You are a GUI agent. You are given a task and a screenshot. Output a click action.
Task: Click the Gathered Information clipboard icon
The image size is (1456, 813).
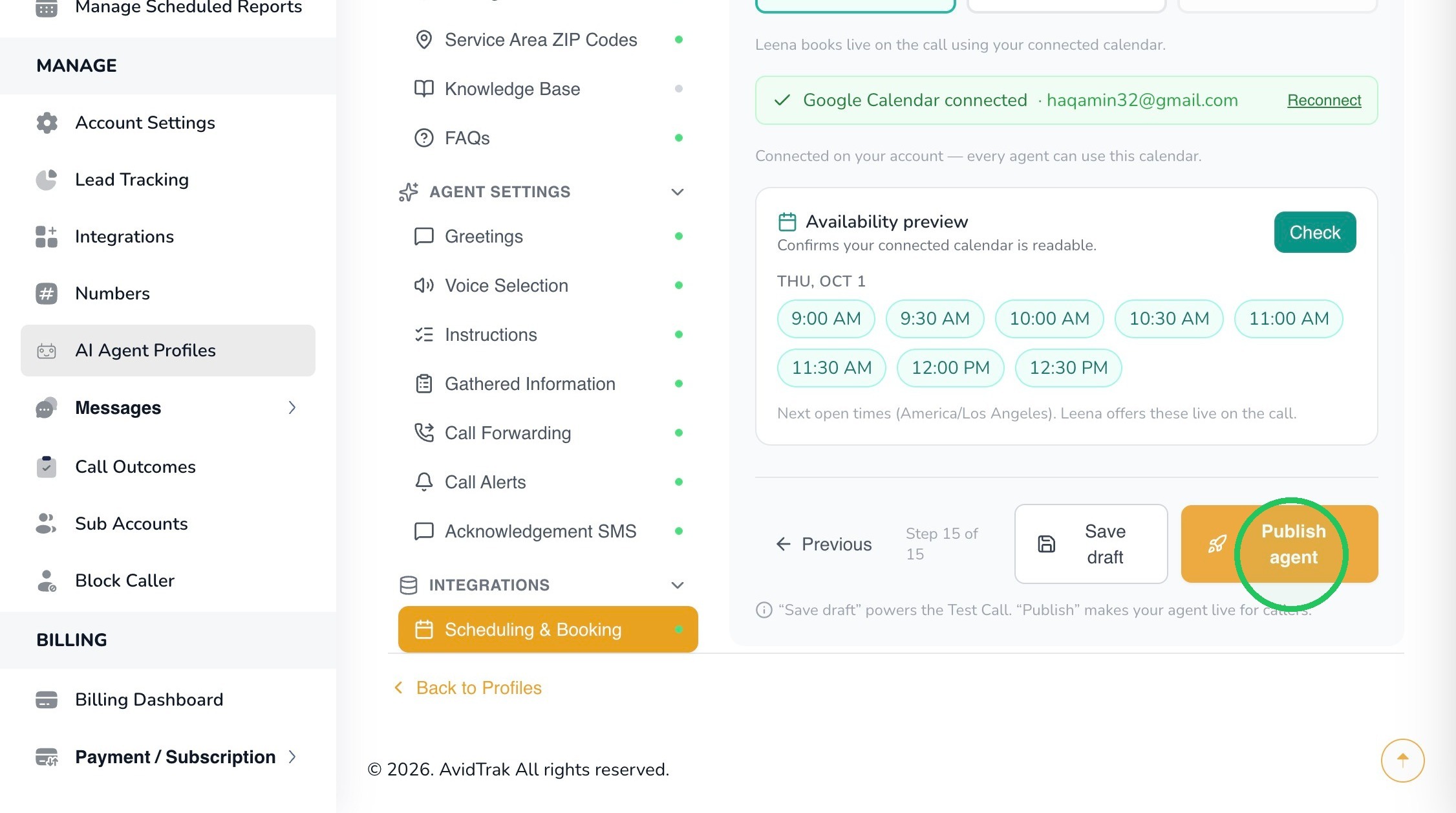[423, 384]
